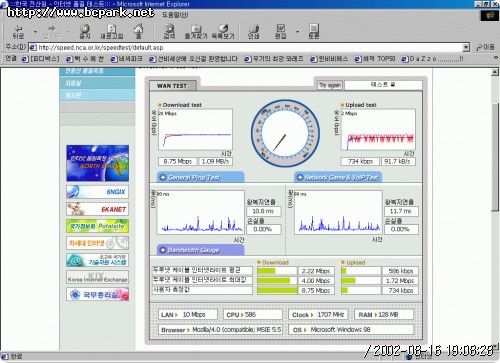Viewport: 500px width, 363px height.
Task: Go to home page via 홈 icon
Action: (x=139, y=31)
